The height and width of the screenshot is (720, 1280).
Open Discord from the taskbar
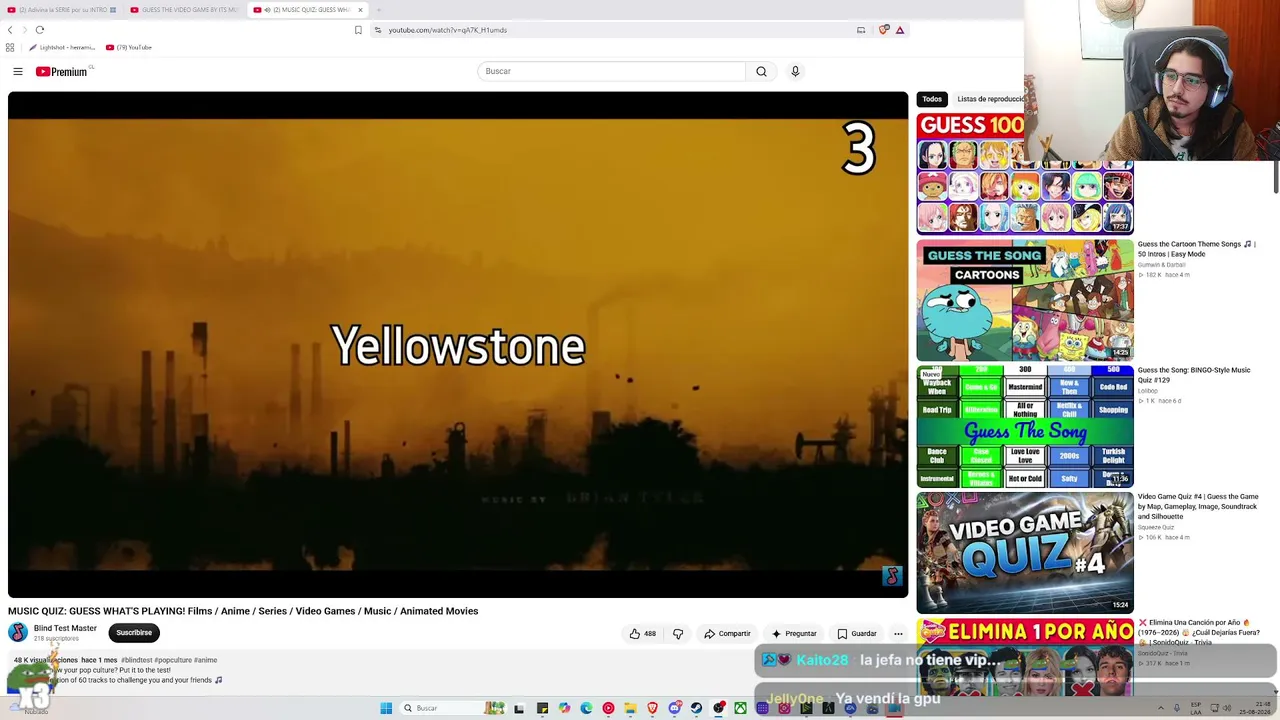674,708
